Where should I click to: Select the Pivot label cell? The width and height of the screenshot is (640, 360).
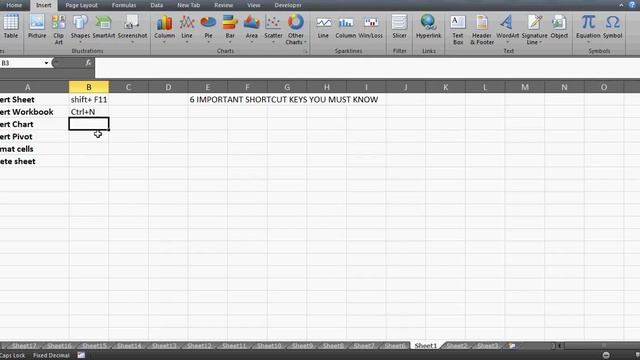click(34, 136)
